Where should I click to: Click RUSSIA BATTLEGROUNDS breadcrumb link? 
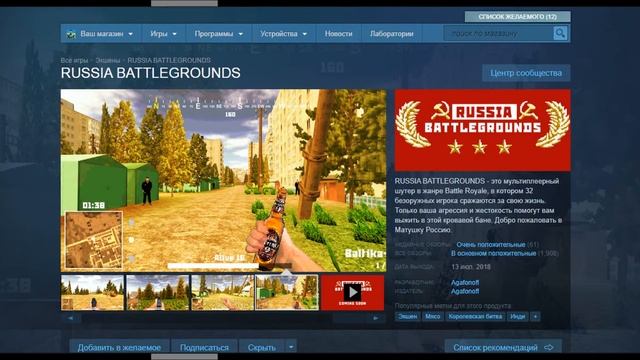(x=169, y=60)
